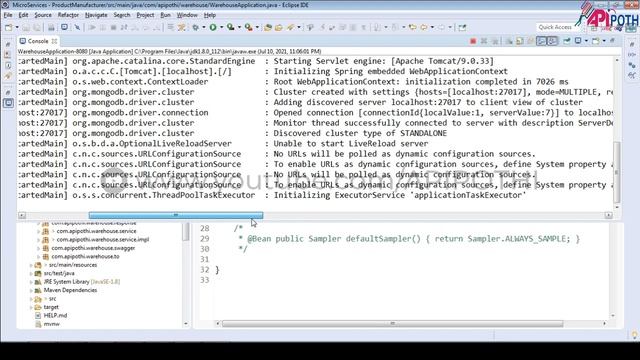
Task: Open a console from main toolbar icon
Action: [64, 27]
